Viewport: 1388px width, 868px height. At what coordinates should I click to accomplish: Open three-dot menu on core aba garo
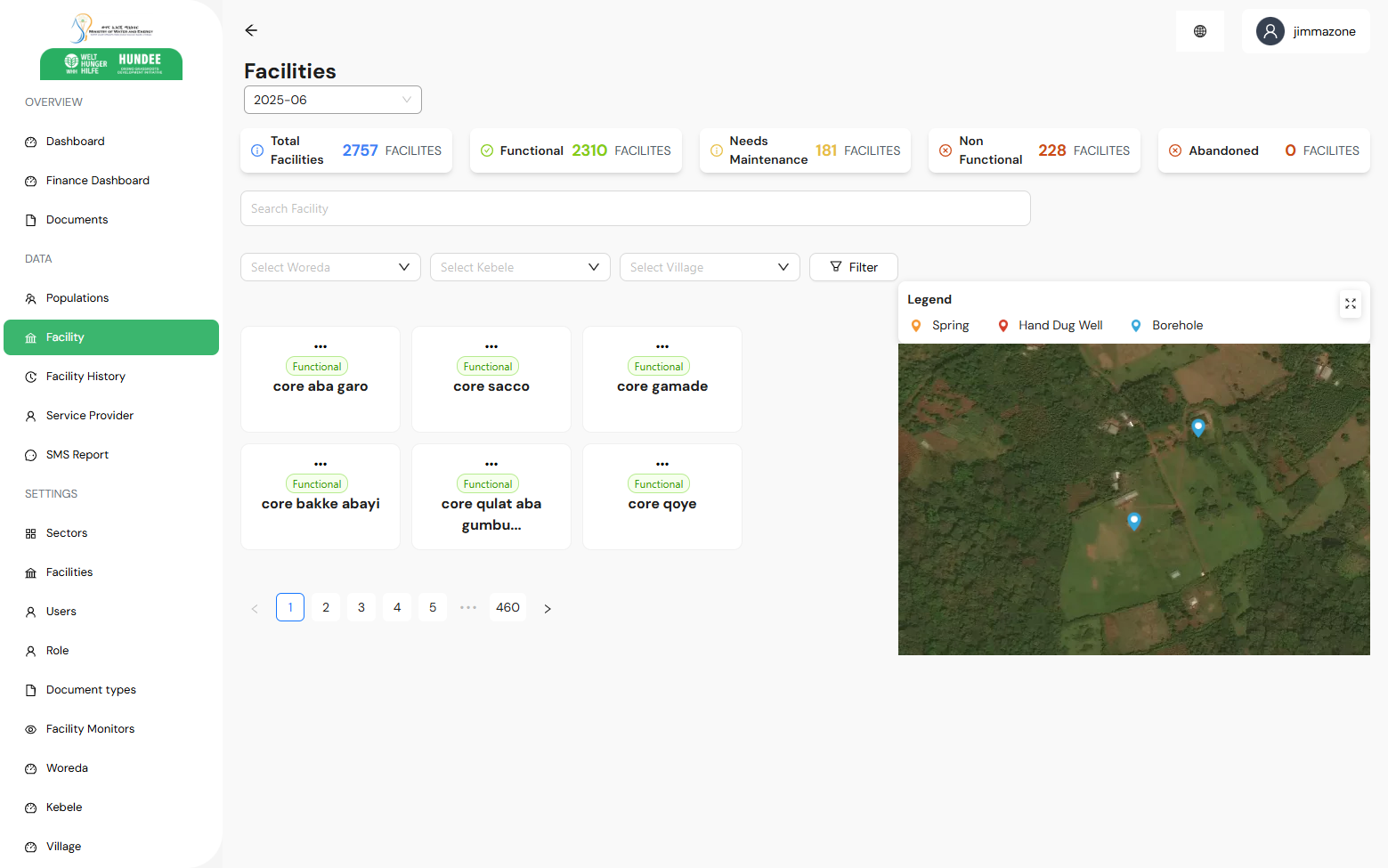[x=321, y=346]
